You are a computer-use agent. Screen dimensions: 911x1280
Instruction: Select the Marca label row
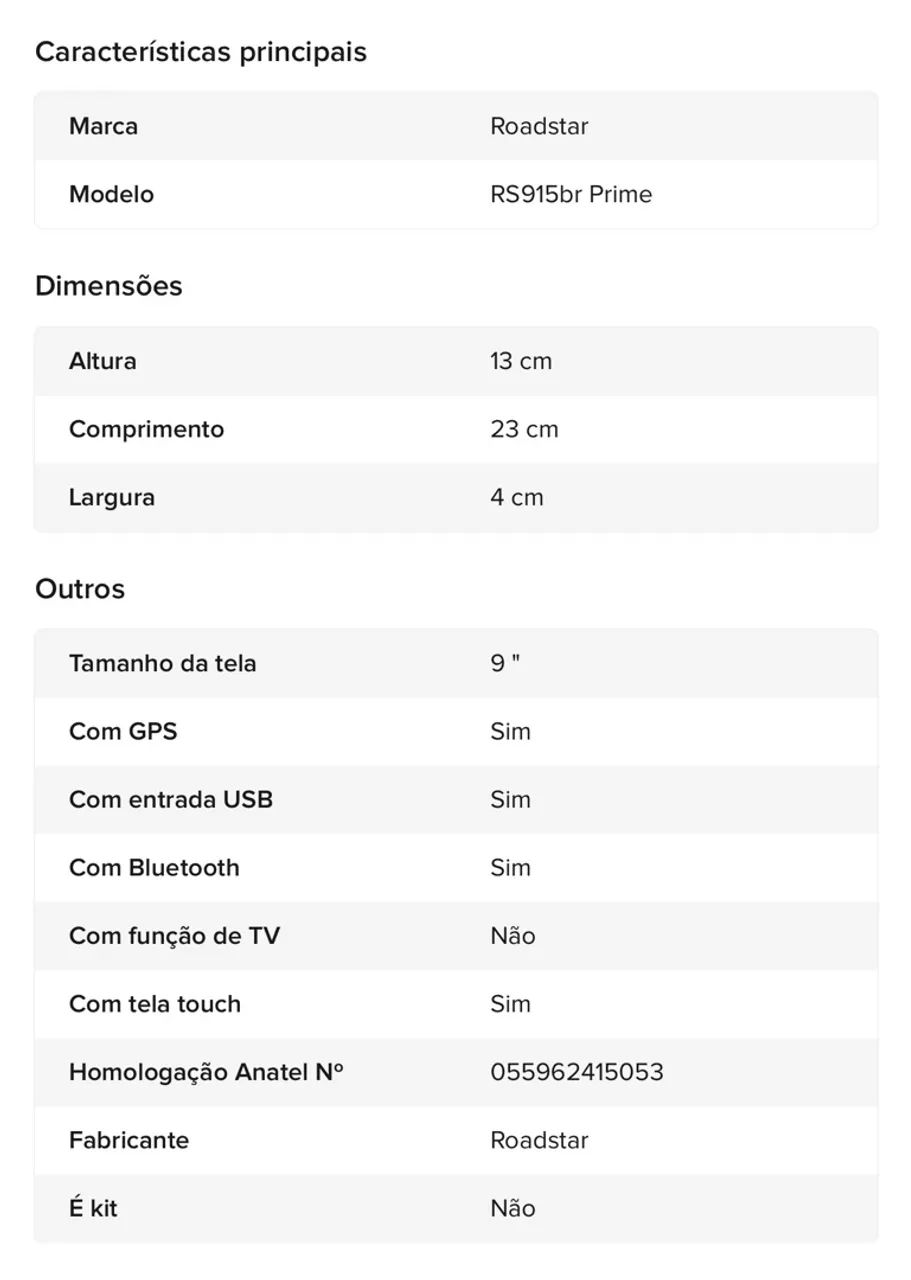pyautogui.click(x=456, y=126)
